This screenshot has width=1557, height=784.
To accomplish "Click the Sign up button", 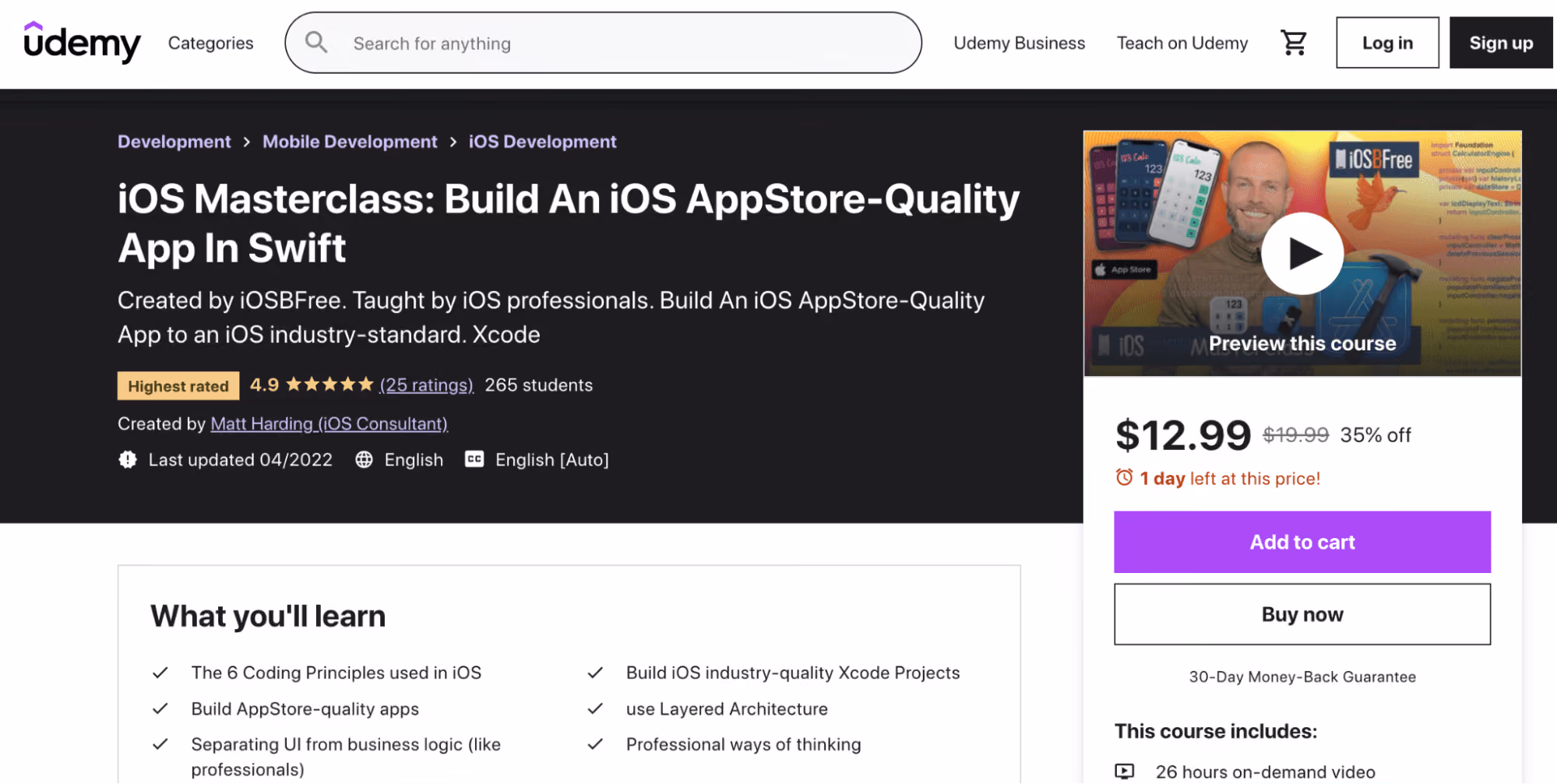I will coord(1501,43).
